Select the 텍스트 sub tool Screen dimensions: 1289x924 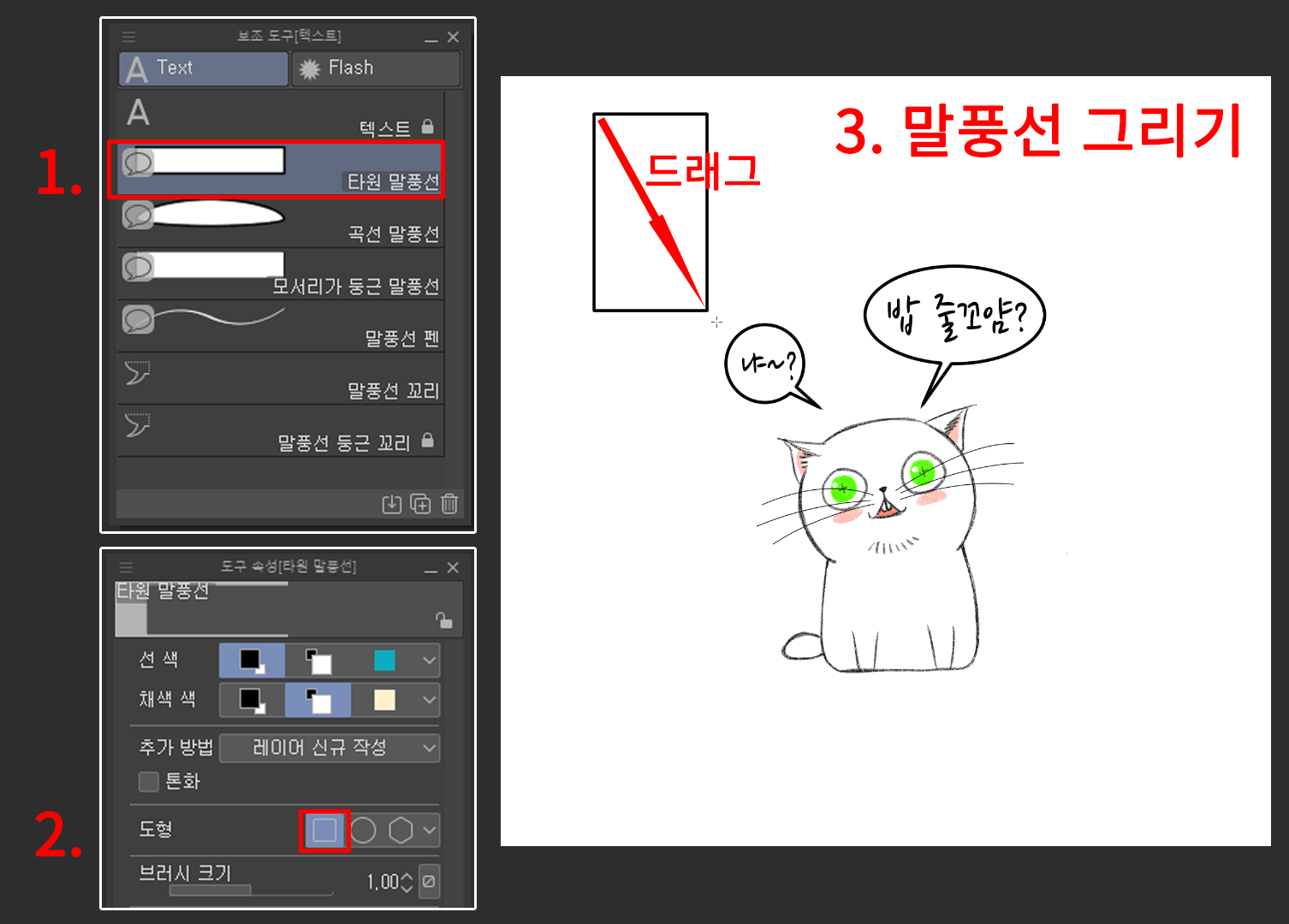(280, 116)
